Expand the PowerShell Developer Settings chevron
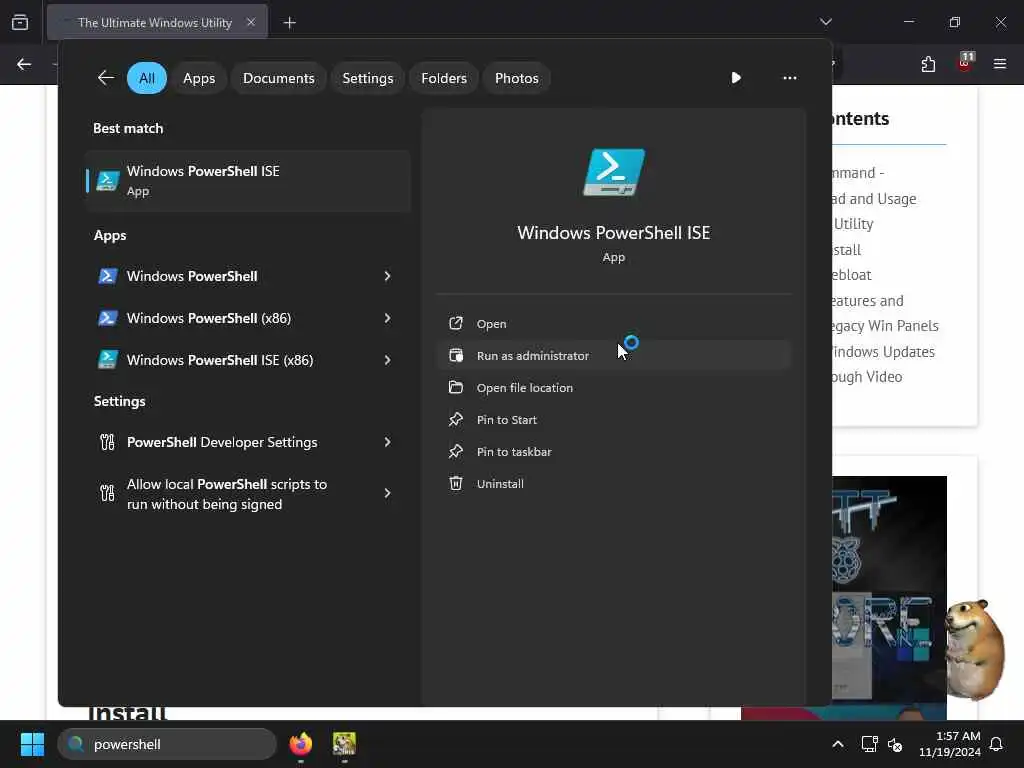This screenshot has width=1024, height=768. pyautogui.click(x=387, y=442)
